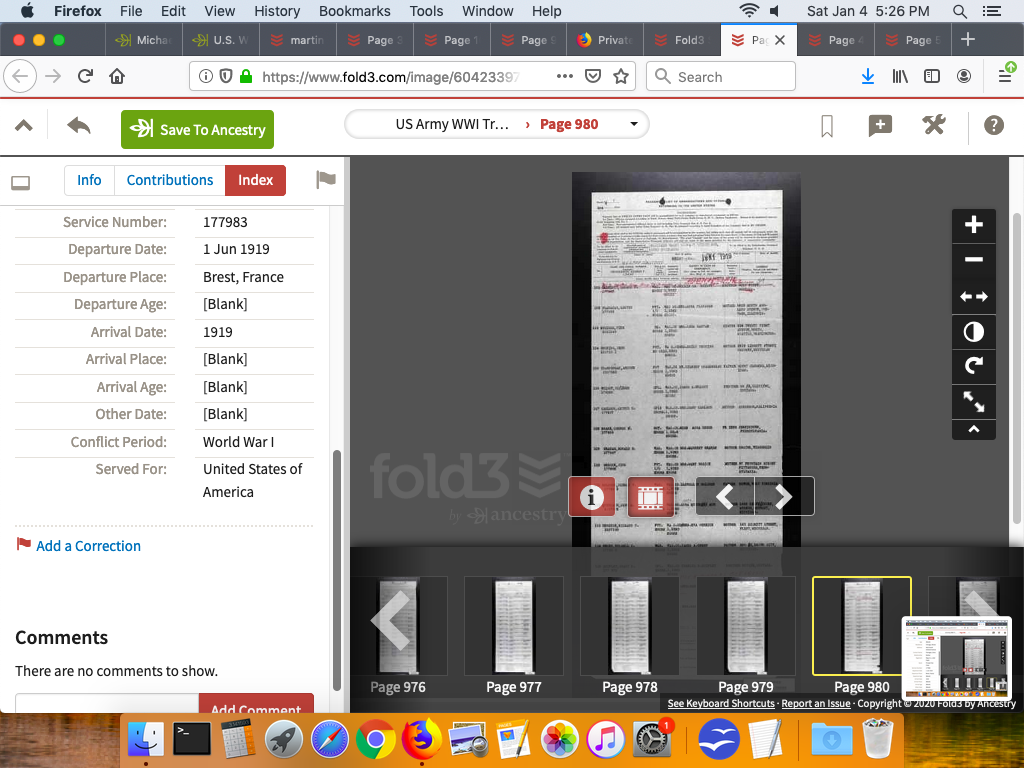
Task: Enter fullscreen viewer mode
Action: tap(973, 402)
